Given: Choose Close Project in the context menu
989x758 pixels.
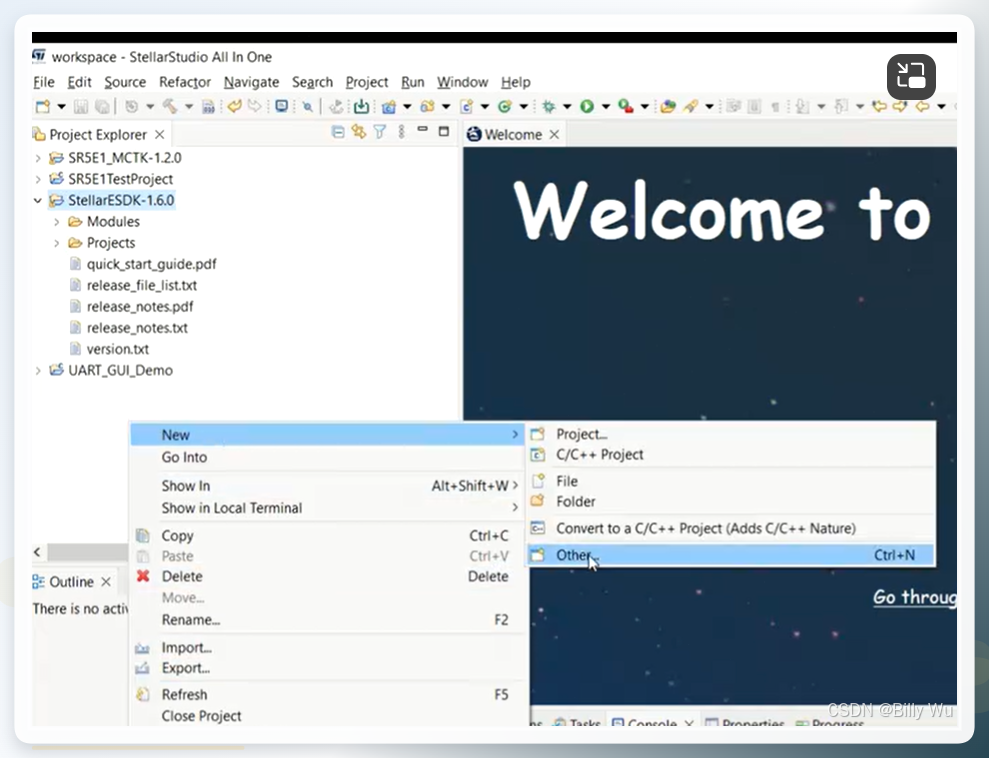Looking at the screenshot, I should tap(327, 716).
